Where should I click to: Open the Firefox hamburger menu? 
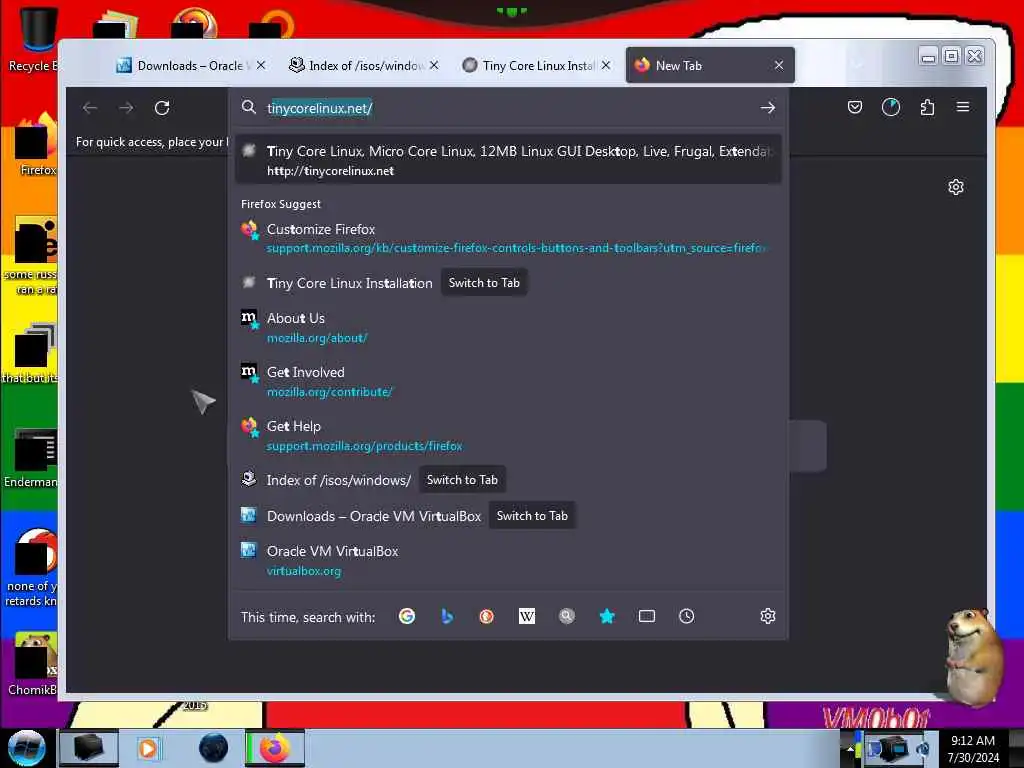pyautogui.click(x=963, y=106)
